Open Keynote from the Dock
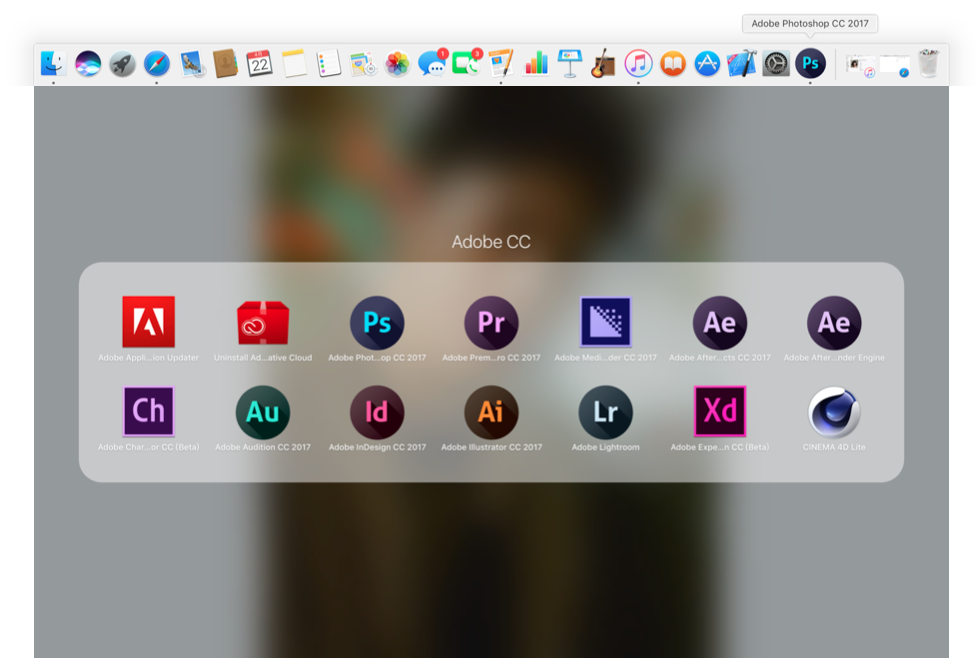 (570, 64)
